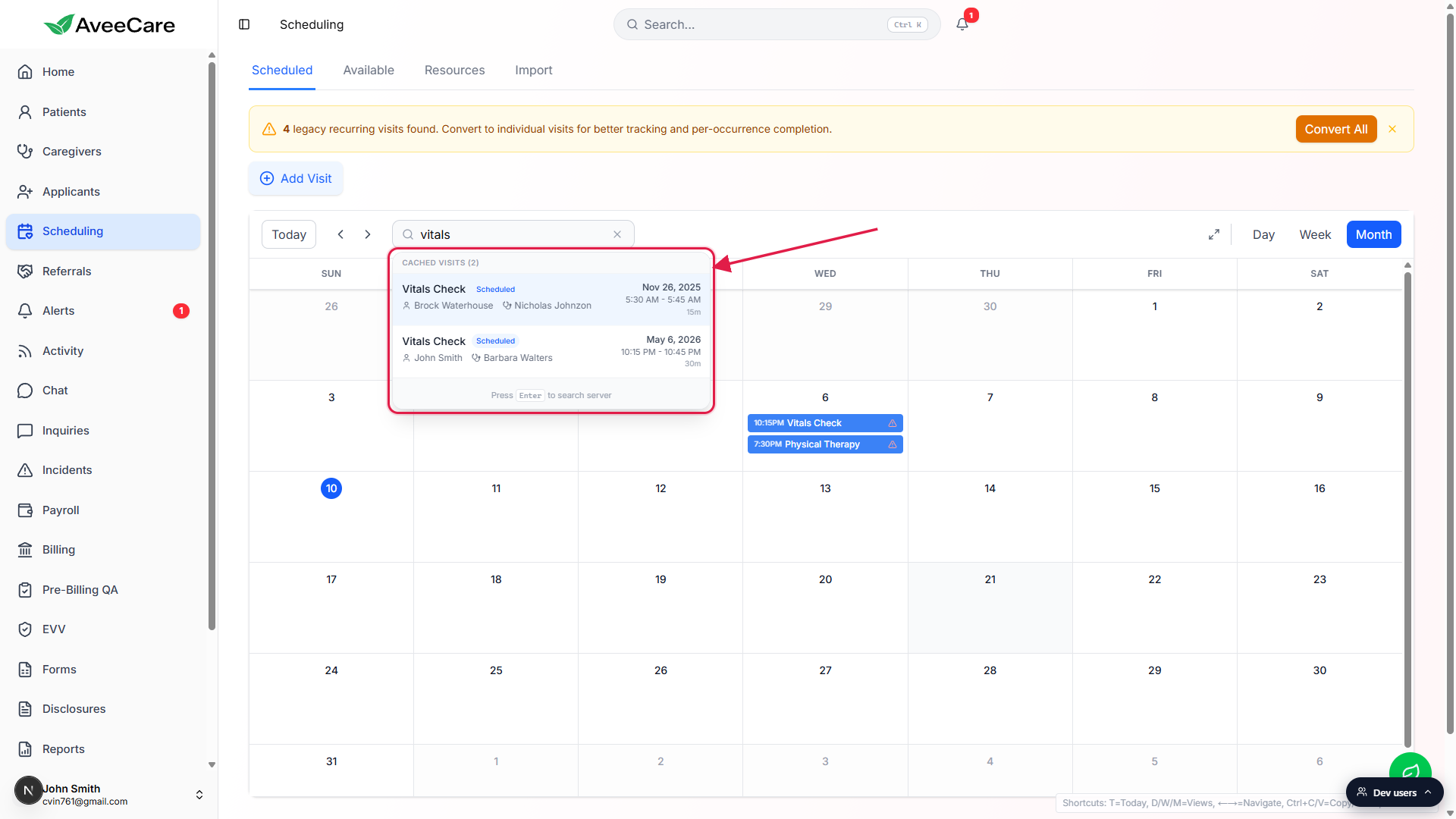Expand the Dev users menu

(x=1395, y=792)
